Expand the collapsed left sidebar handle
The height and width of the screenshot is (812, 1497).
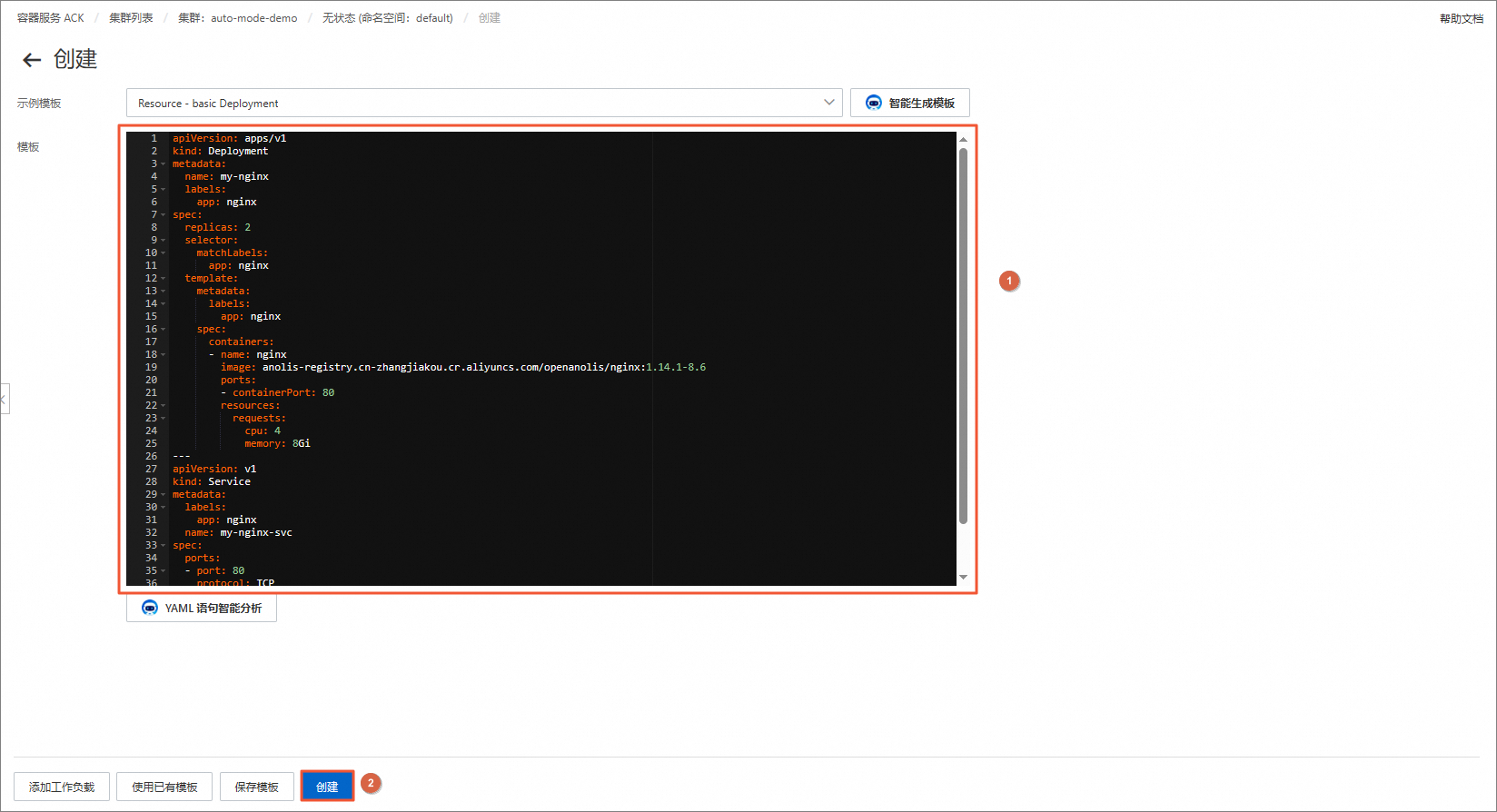click(5, 399)
